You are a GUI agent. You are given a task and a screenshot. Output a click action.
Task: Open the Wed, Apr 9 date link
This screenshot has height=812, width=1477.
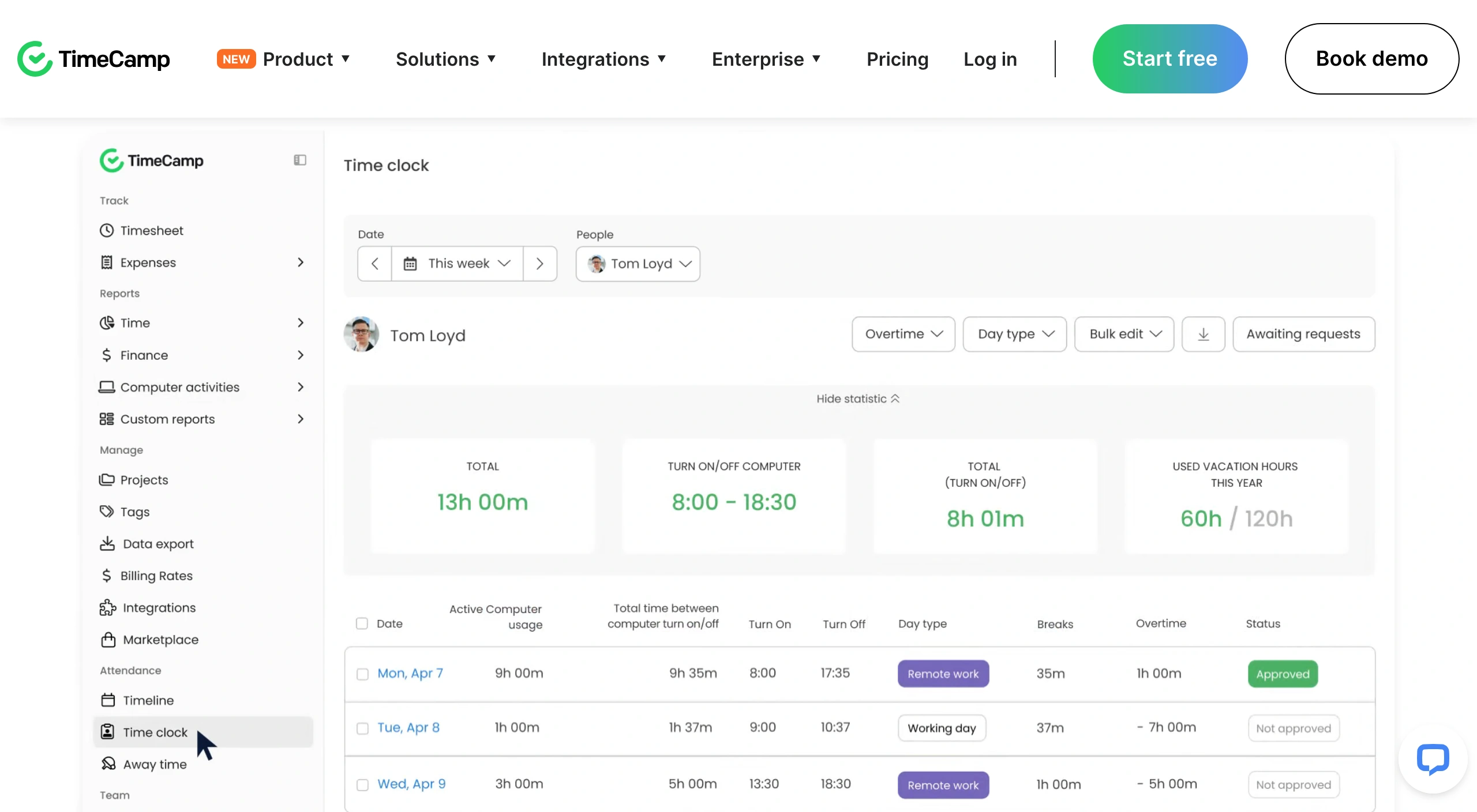pyautogui.click(x=411, y=784)
